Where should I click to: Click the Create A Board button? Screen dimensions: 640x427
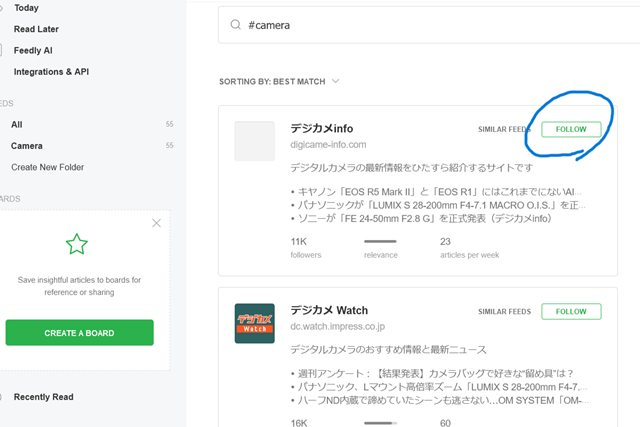[80, 333]
